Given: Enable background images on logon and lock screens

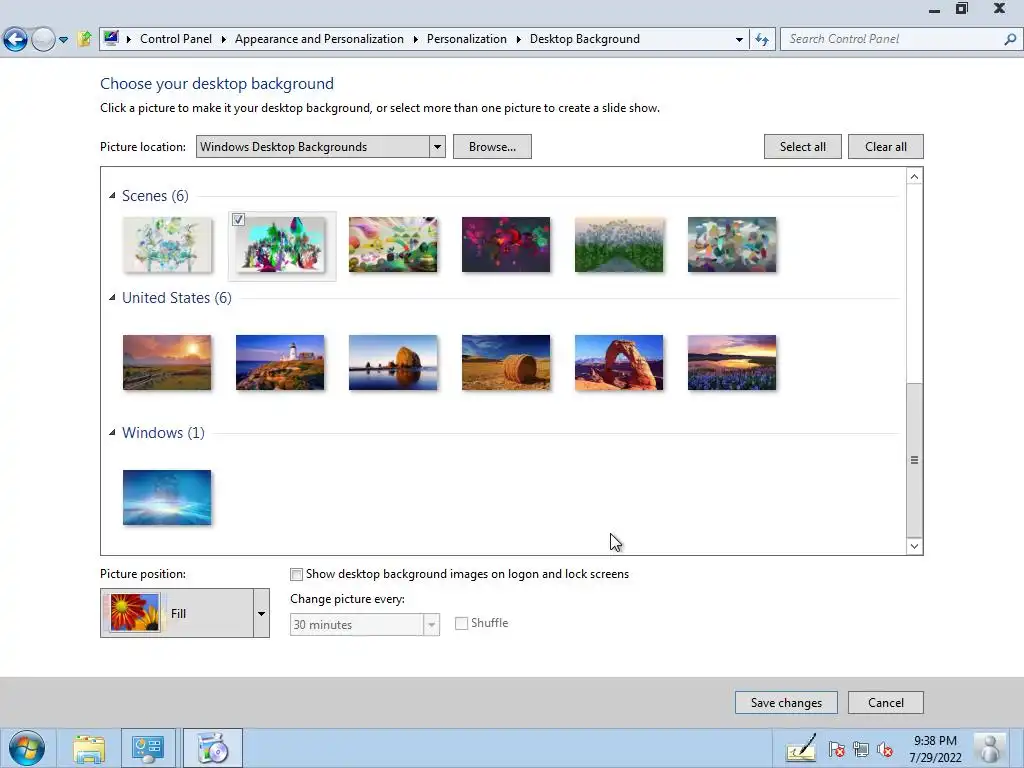Looking at the screenshot, I should click(x=296, y=574).
